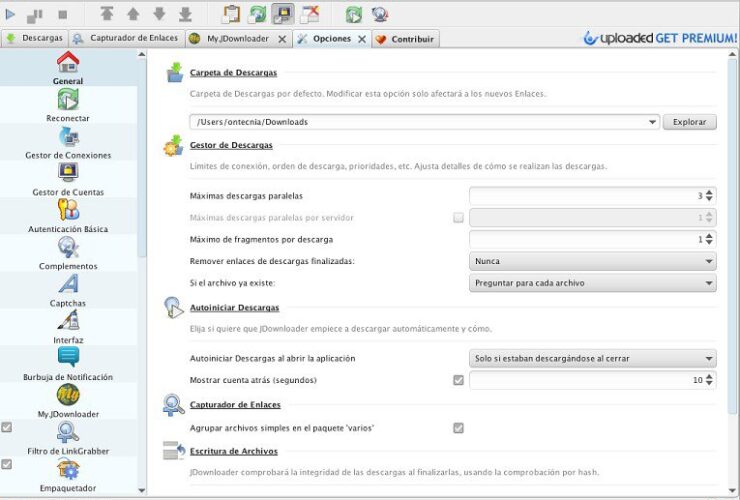Click Capturador de Enlaces section heading
The height and width of the screenshot is (500, 740).
pos(235,405)
